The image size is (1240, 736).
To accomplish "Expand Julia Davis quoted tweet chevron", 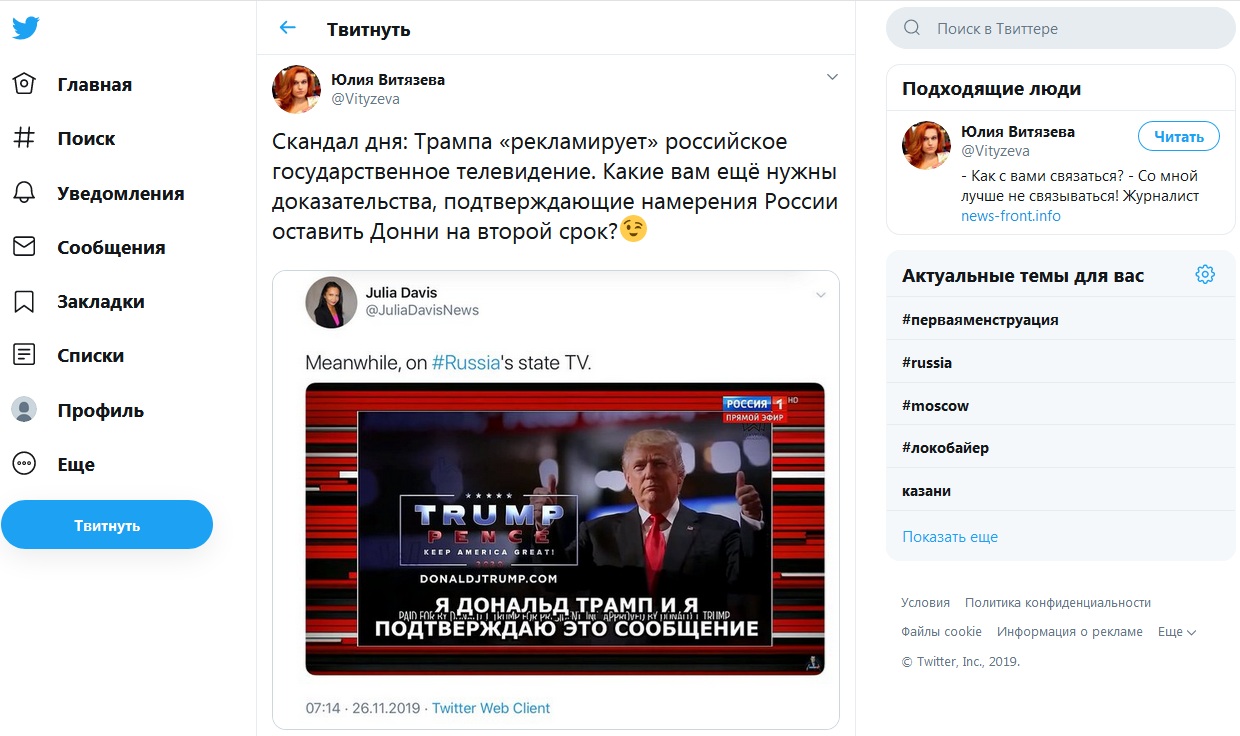I will [820, 294].
